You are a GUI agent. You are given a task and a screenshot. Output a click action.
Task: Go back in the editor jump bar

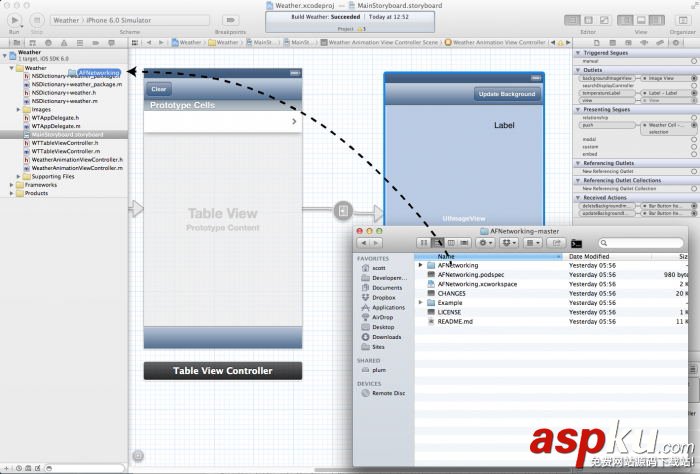(149, 43)
